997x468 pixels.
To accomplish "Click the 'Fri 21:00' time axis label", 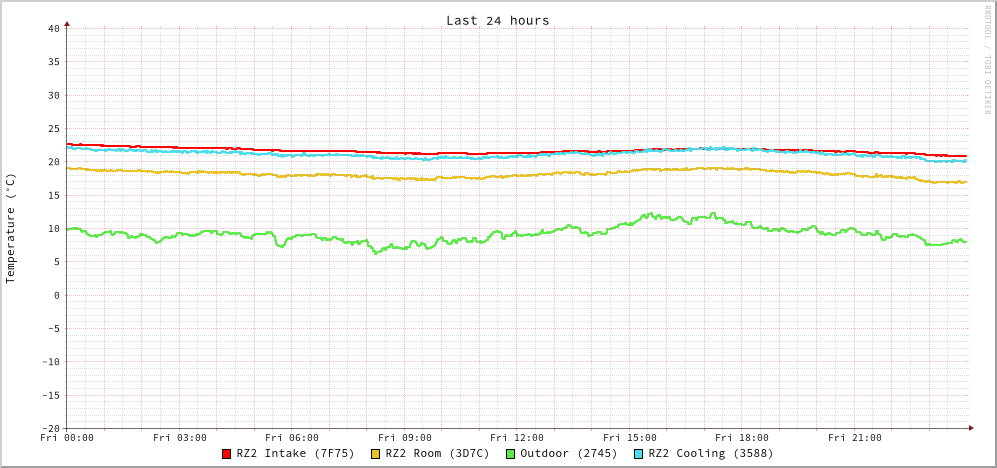I will tap(855, 438).
